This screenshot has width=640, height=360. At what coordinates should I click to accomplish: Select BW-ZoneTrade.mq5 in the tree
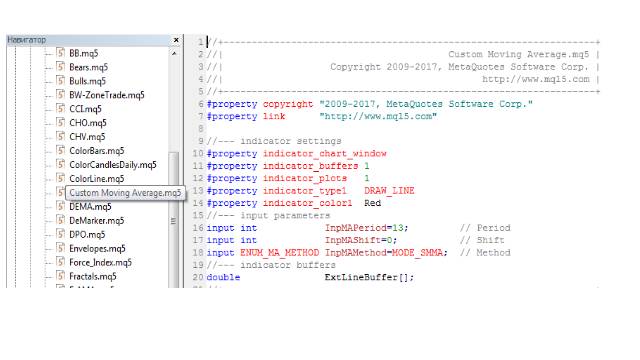tap(107, 95)
